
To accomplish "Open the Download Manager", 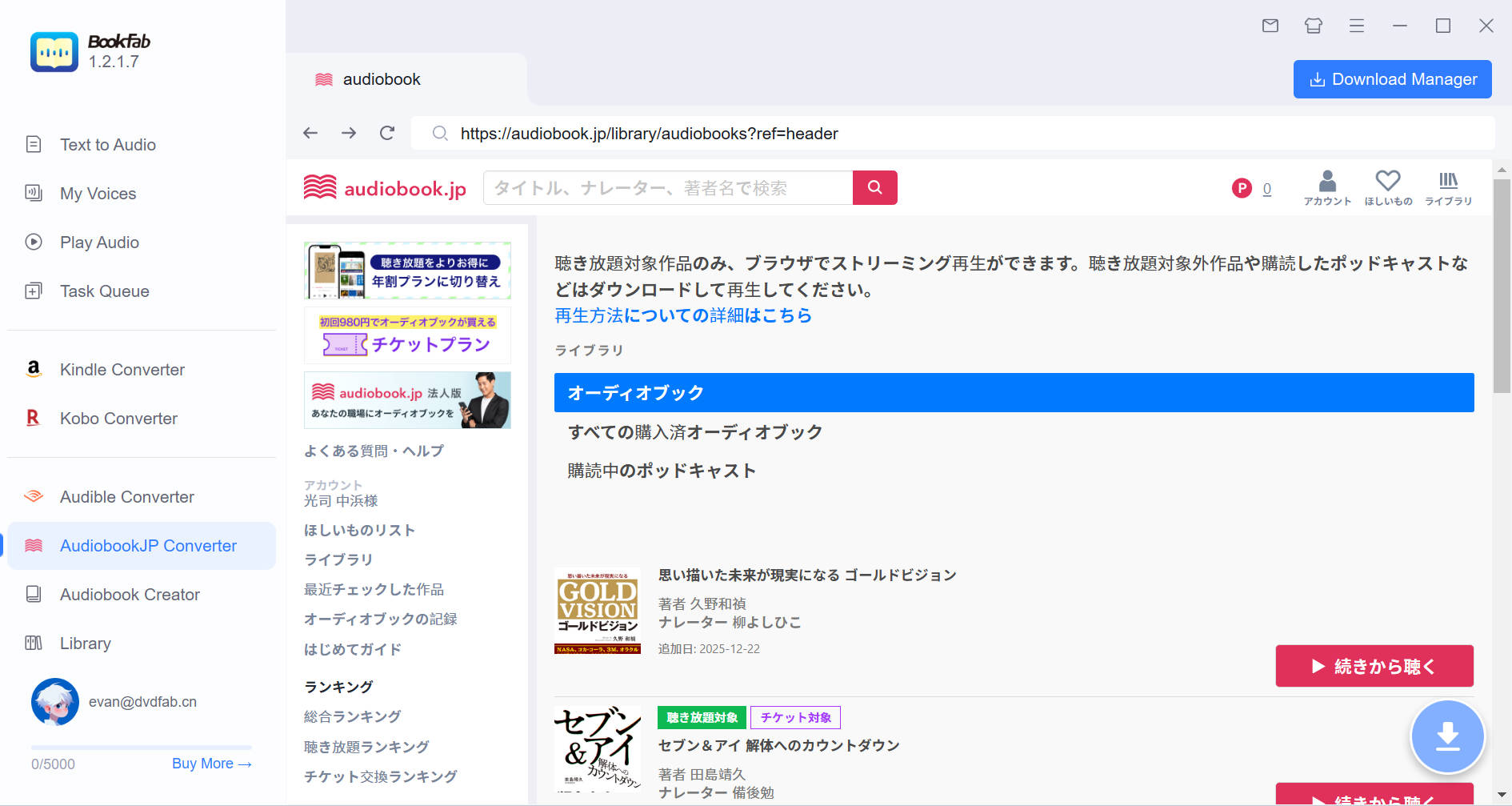I will [x=1392, y=79].
